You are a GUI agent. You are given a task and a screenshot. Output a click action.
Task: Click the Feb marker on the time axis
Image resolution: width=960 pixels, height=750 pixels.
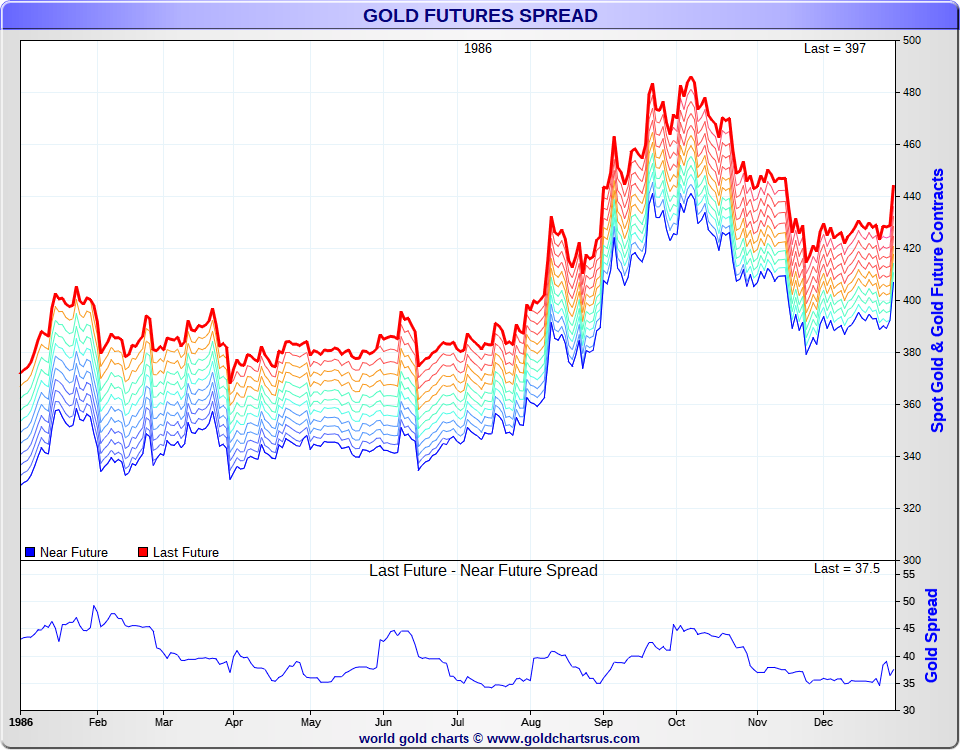point(98,721)
